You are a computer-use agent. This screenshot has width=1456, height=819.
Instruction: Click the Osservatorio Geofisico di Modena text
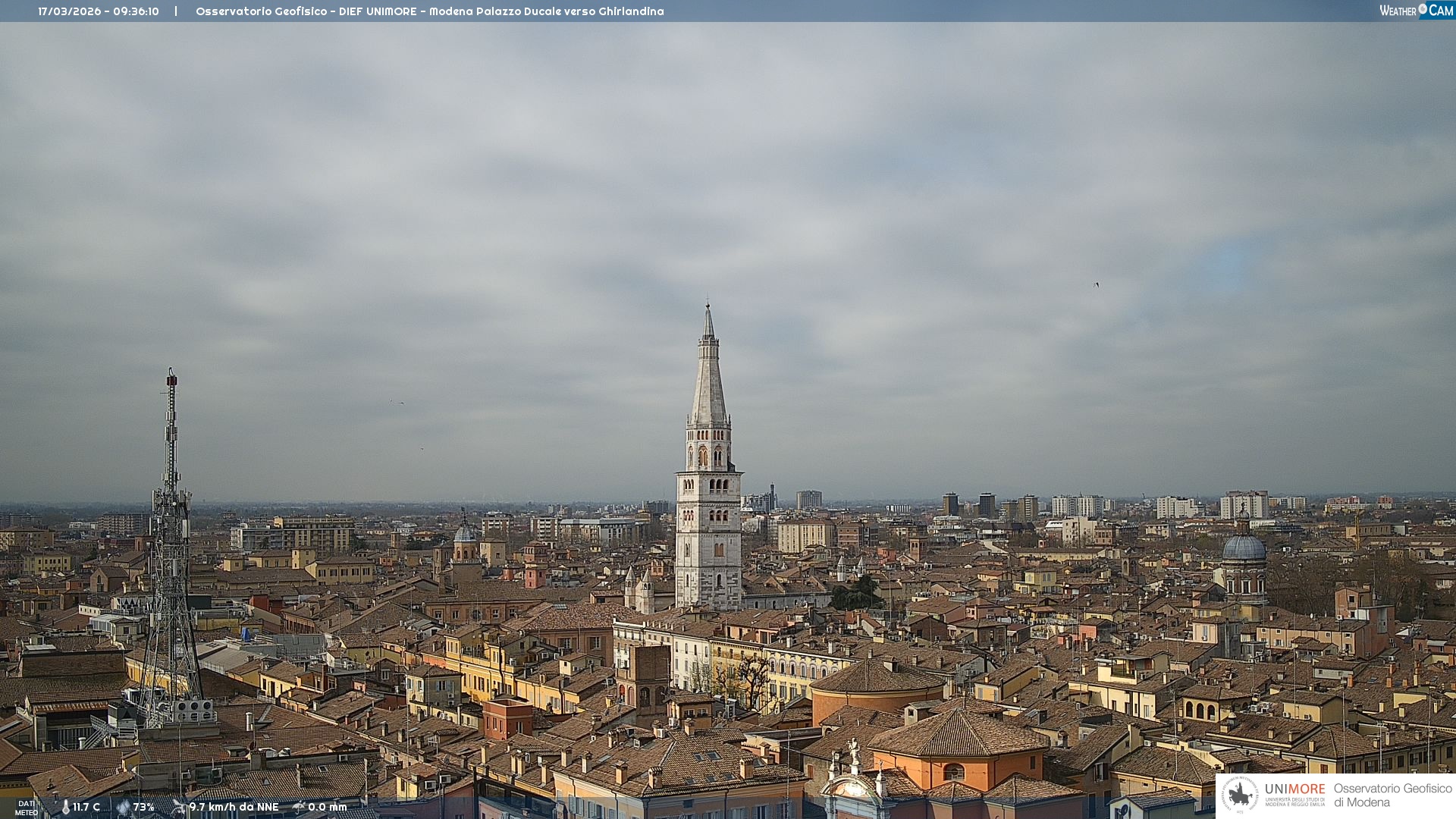tap(1392, 795)
